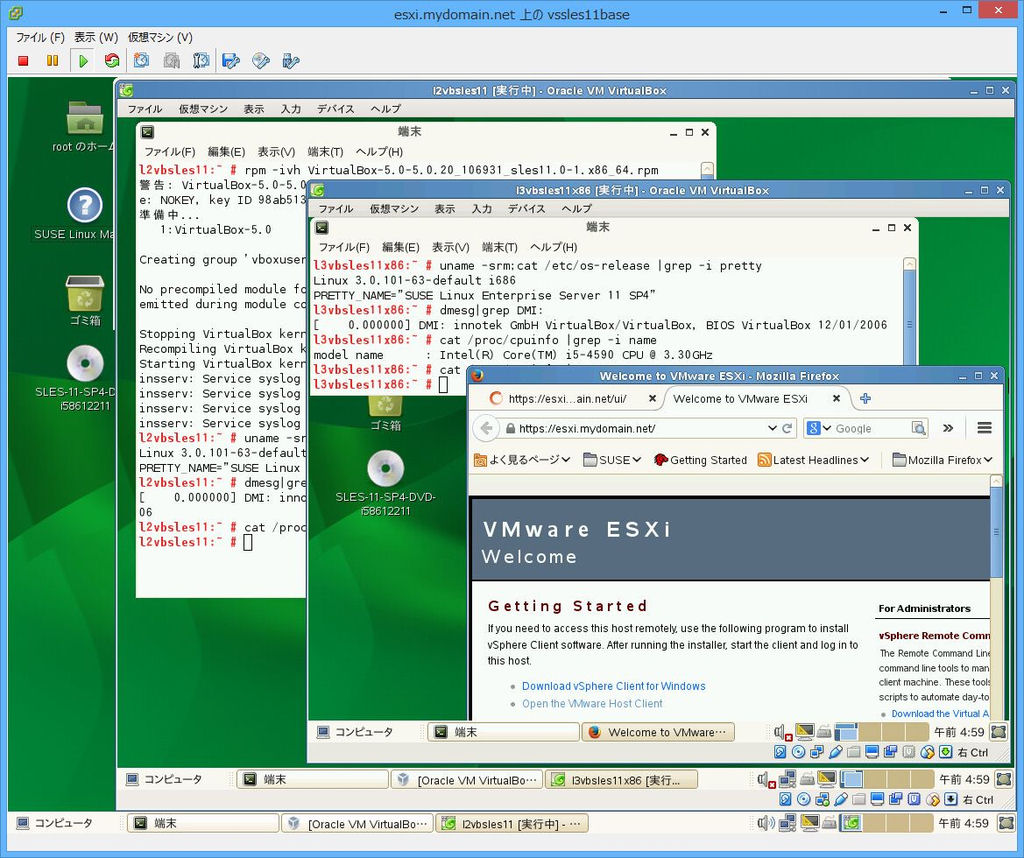Click the muted speaker icon in l3vbsles11x86 panel
This screenshot has width=1024, height=858.
(782, 733)
